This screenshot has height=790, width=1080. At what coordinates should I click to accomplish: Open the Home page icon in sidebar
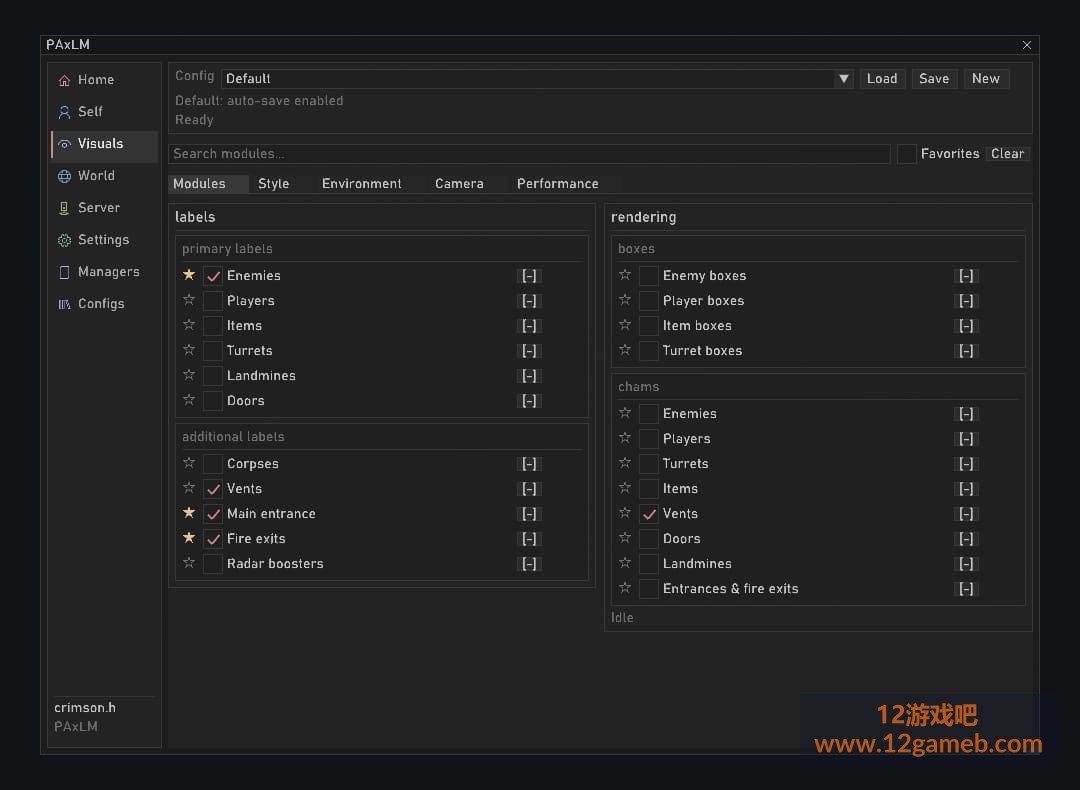pos(64,80)
